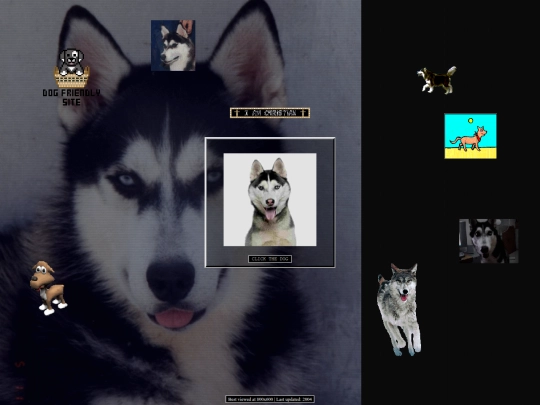
Task: Select the orange cartoon dog on cyan tile
Action: click(470, 136)
